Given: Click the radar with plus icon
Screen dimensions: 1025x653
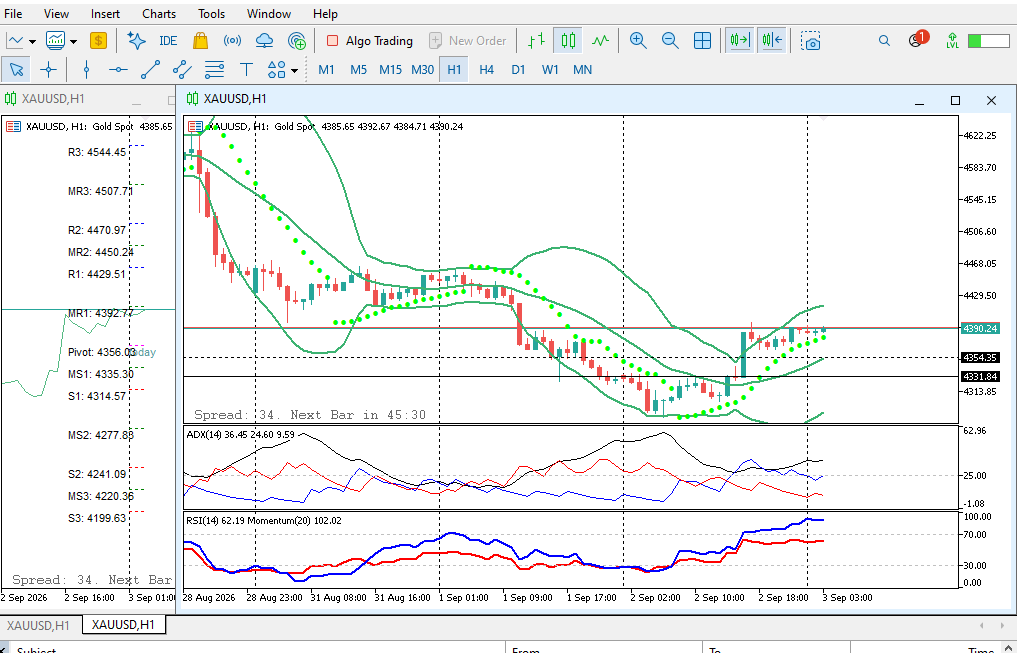Looking at the screenshot, I should click(297, 41).
